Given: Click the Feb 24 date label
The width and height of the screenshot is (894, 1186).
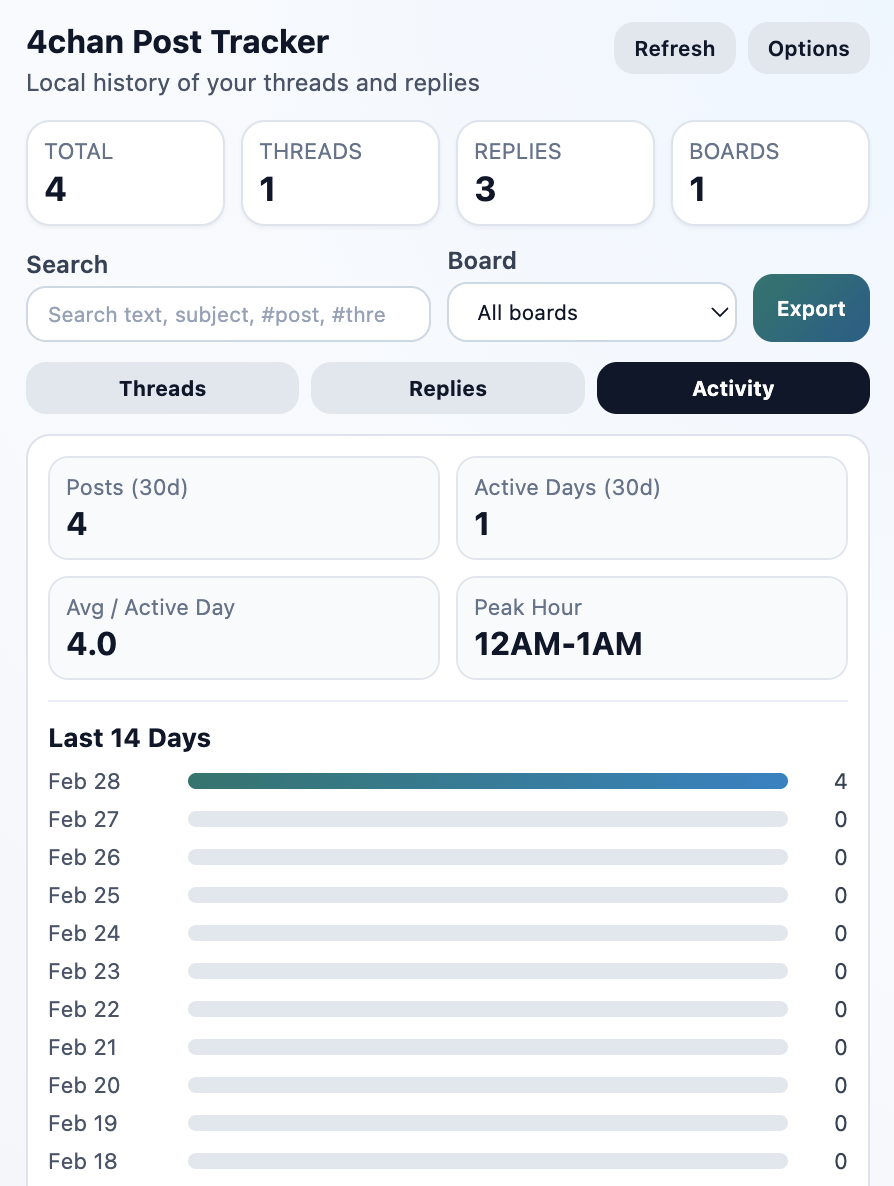Looking at the screenshot, I should [x=84, y=933].
